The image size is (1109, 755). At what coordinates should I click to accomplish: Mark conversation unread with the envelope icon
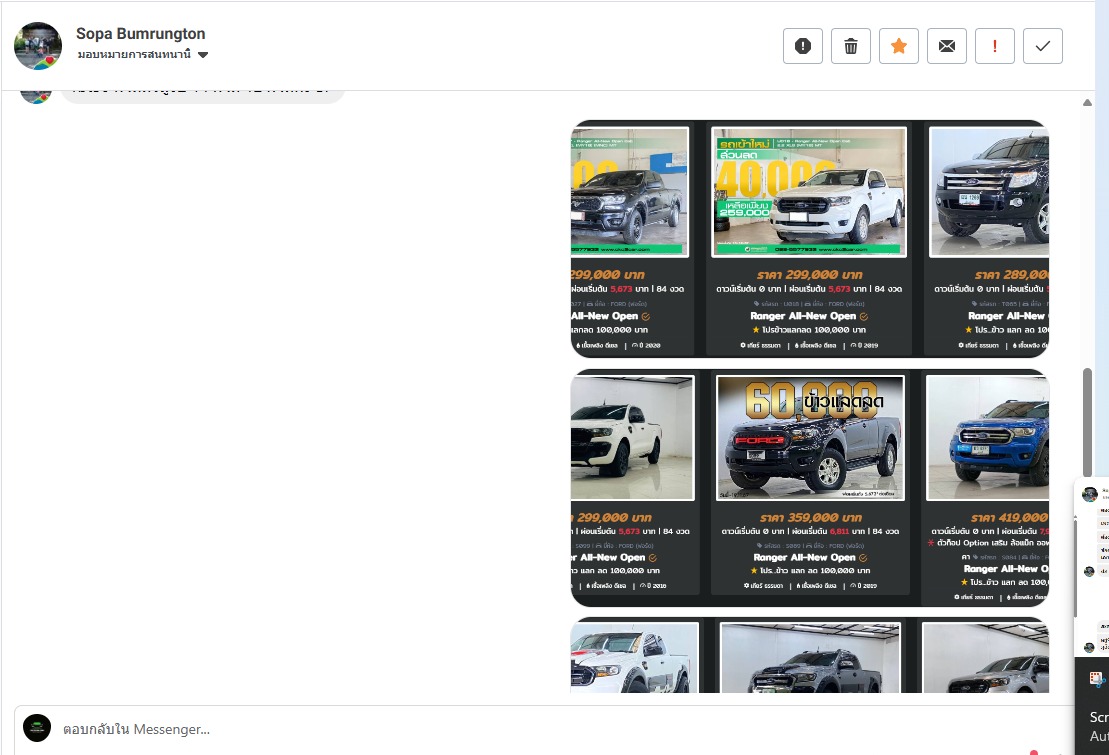pyautogui.click(x=947, y=46)
